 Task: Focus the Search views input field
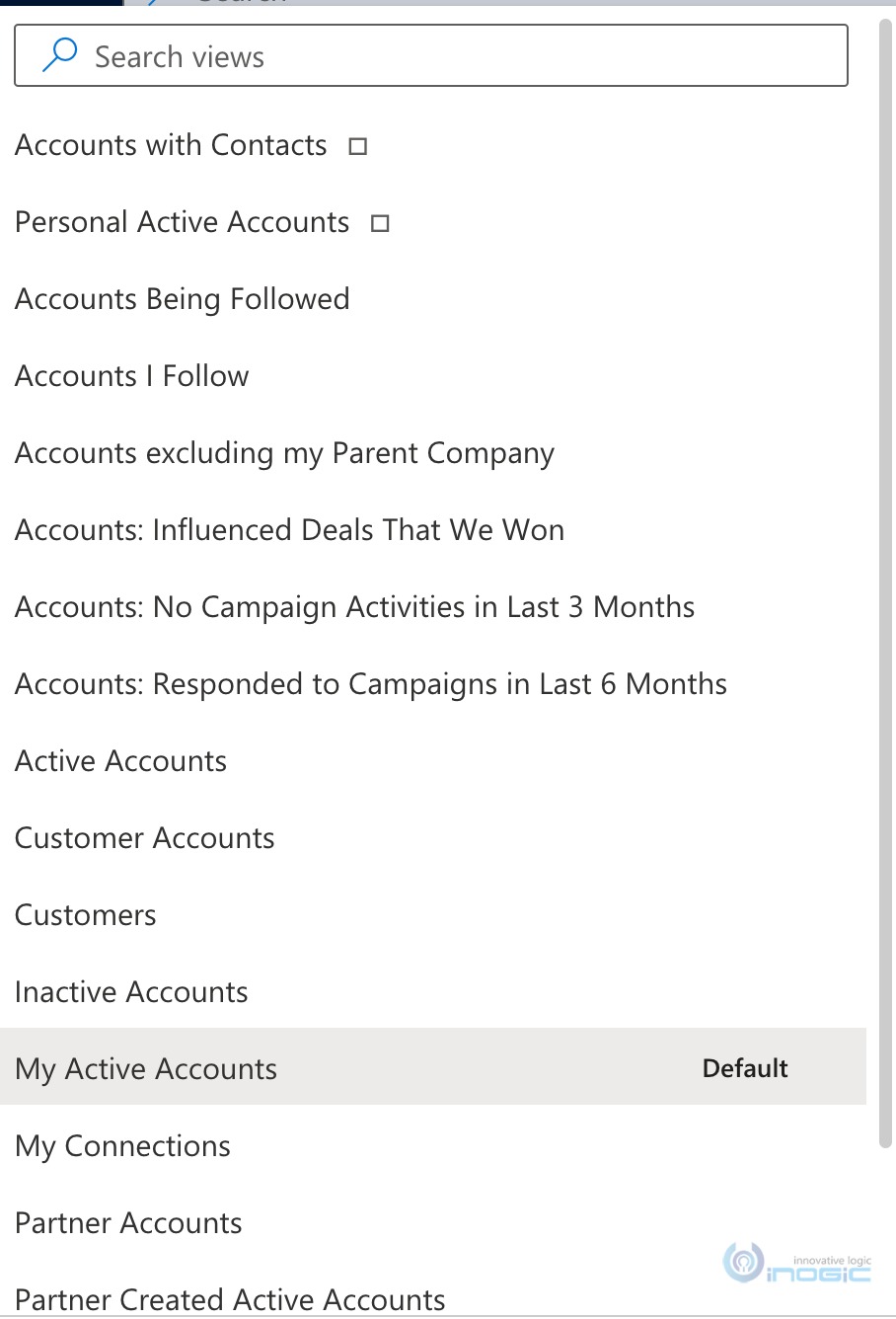(x=431, y=55)
